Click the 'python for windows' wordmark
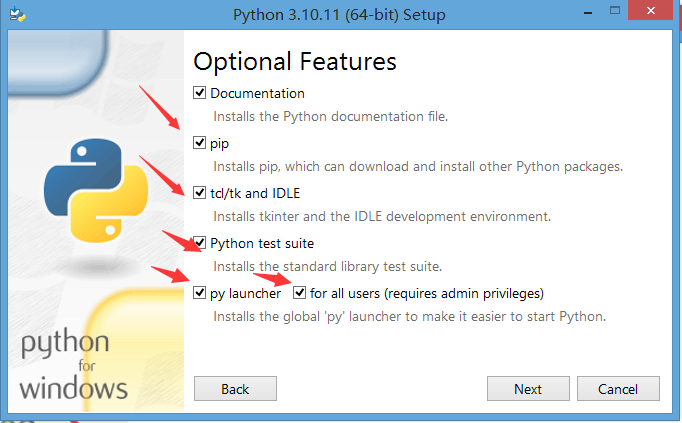 74,364
